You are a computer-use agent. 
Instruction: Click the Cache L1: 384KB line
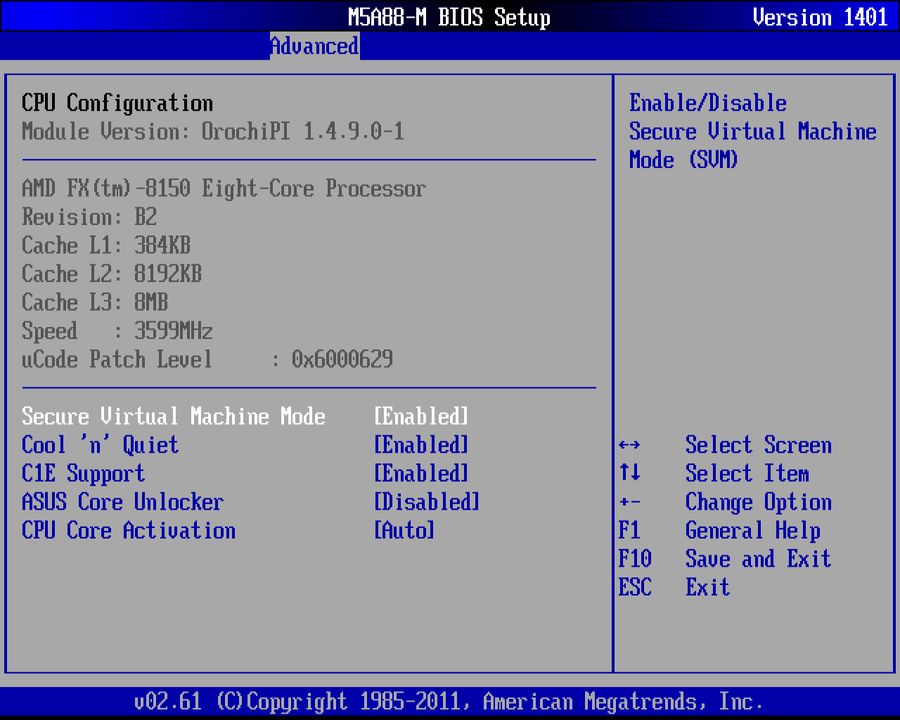(106, 245)
